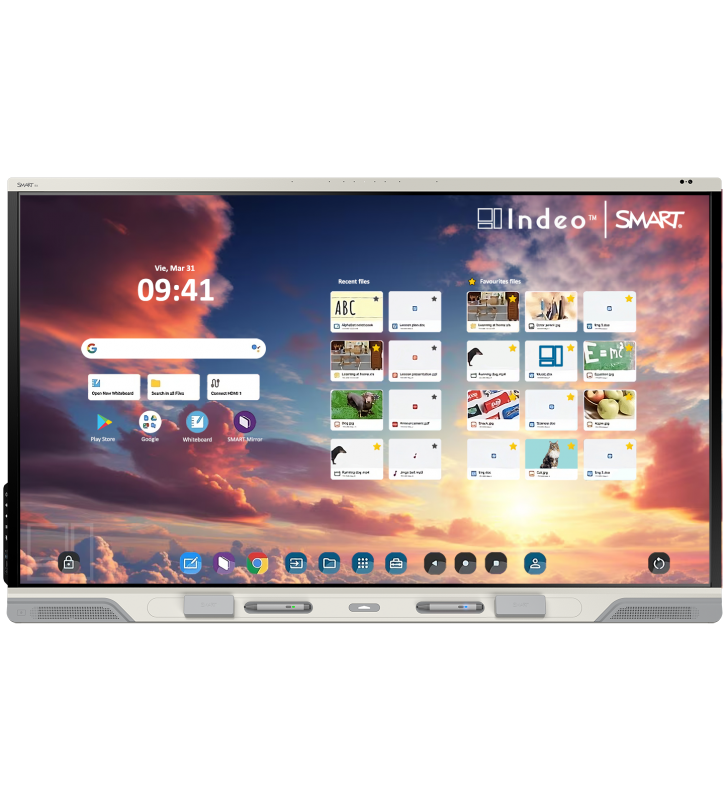The image size is (728, 800).
Task: Open Running dog.mp4 in Recent files
Action: point(356,459)
